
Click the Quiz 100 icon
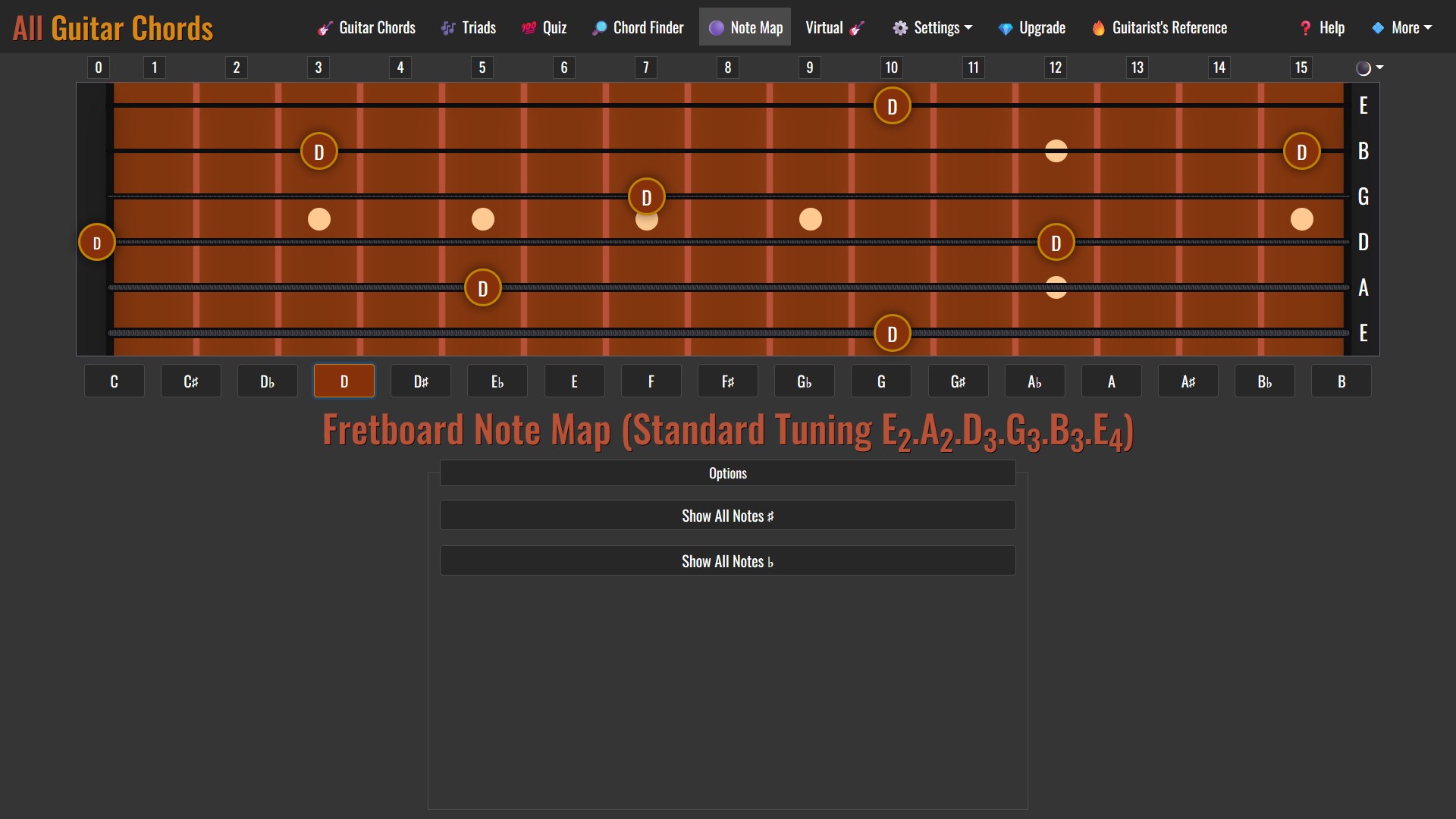529,29
